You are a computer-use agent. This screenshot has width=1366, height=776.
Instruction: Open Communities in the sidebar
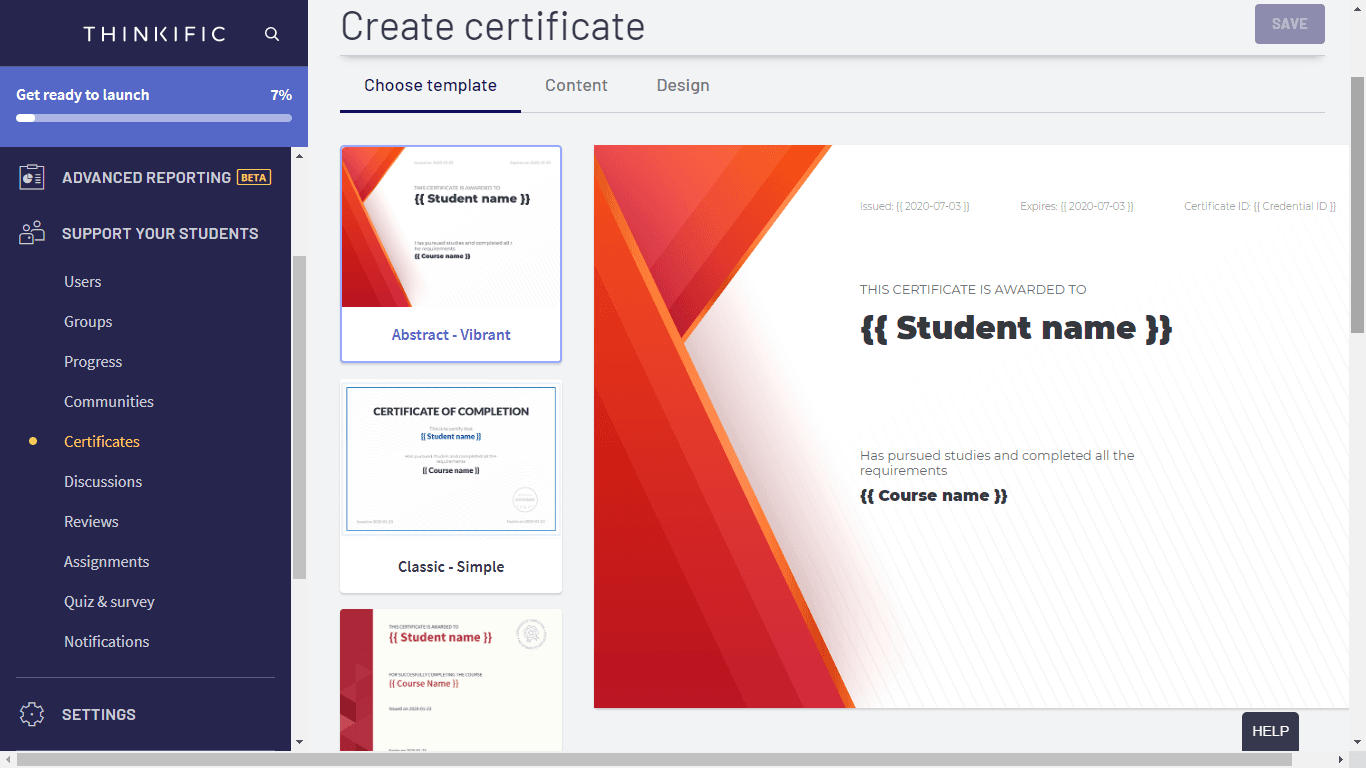point(109,402)
